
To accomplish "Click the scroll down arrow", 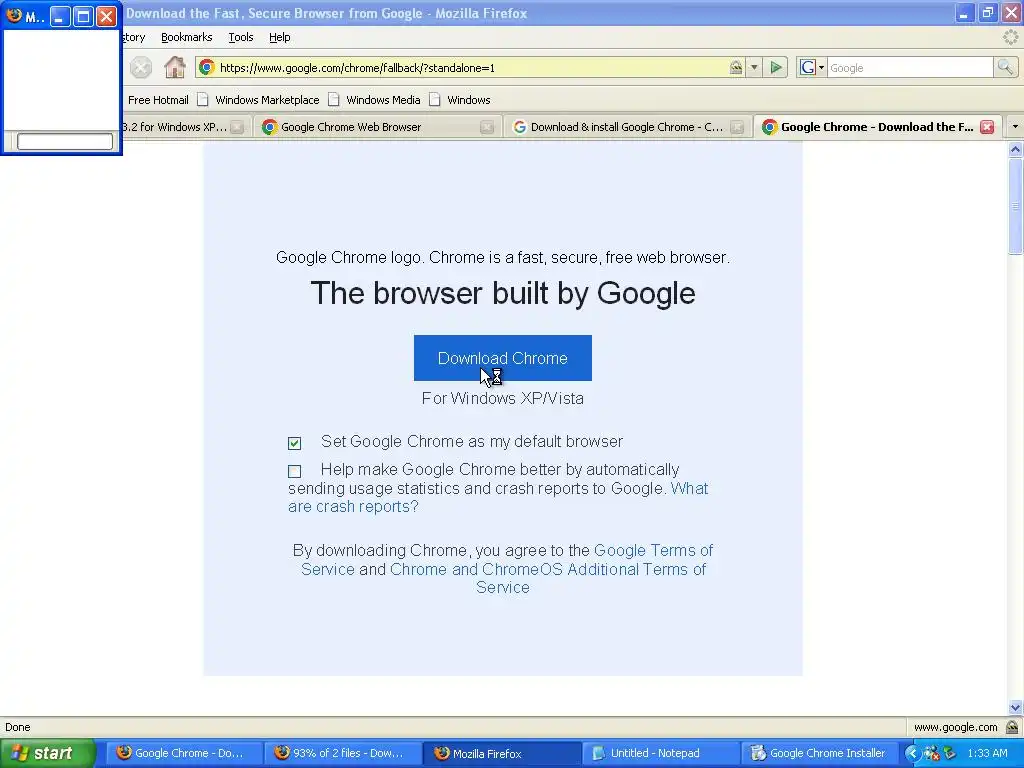I will (1015, 707).
